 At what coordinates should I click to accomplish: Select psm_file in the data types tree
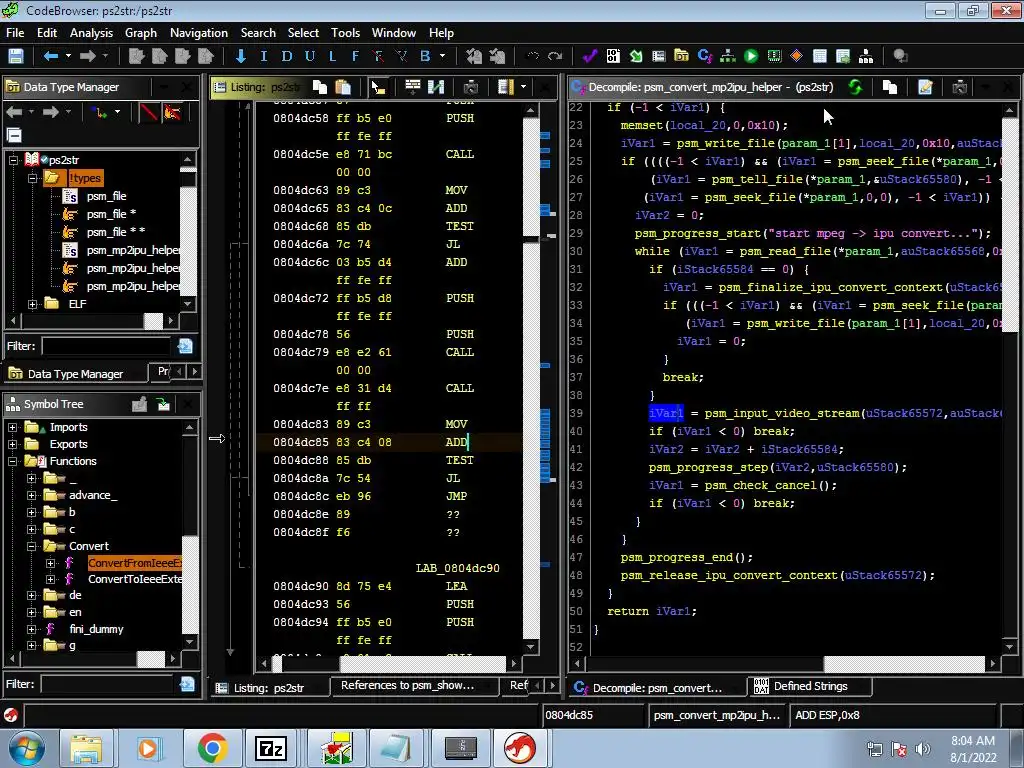pyautogui.click(x=106, y=196)
